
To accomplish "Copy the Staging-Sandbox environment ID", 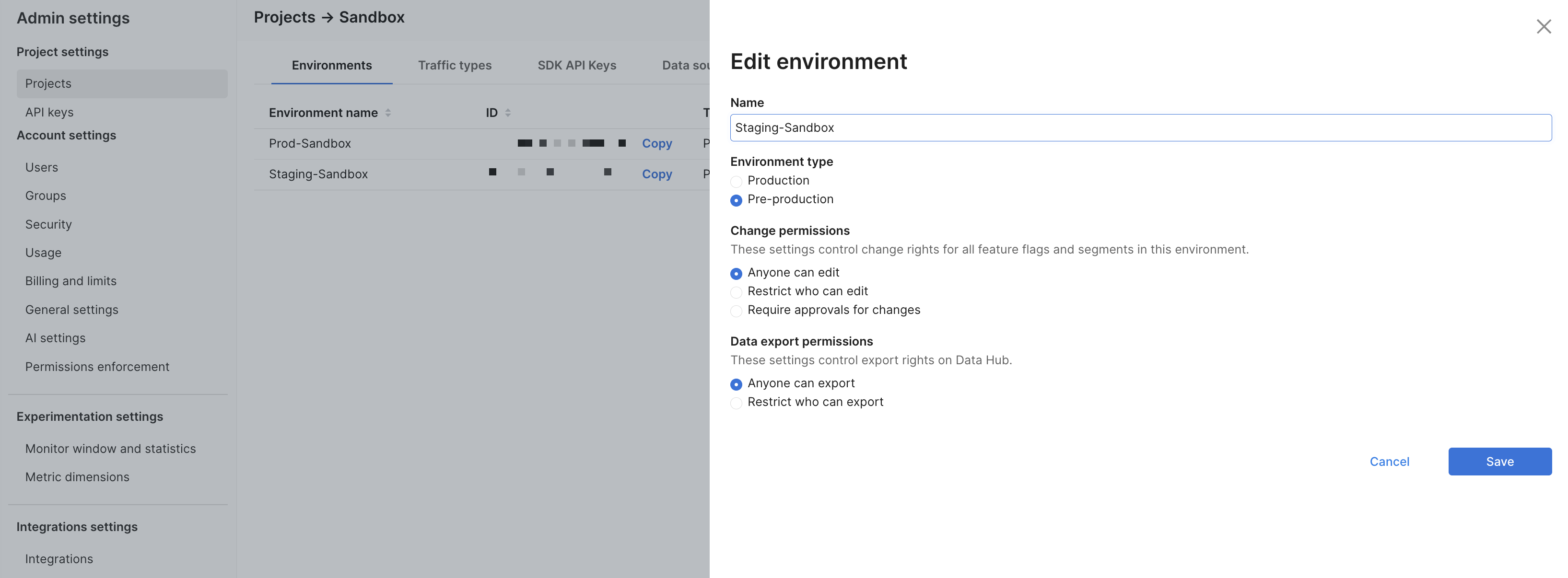I will (657, 174).
